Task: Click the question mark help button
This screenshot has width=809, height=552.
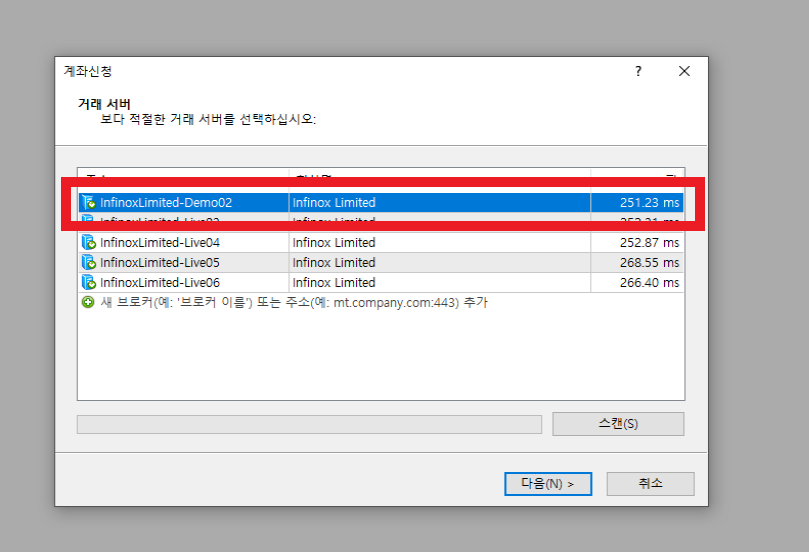Action: coord(638,71)
